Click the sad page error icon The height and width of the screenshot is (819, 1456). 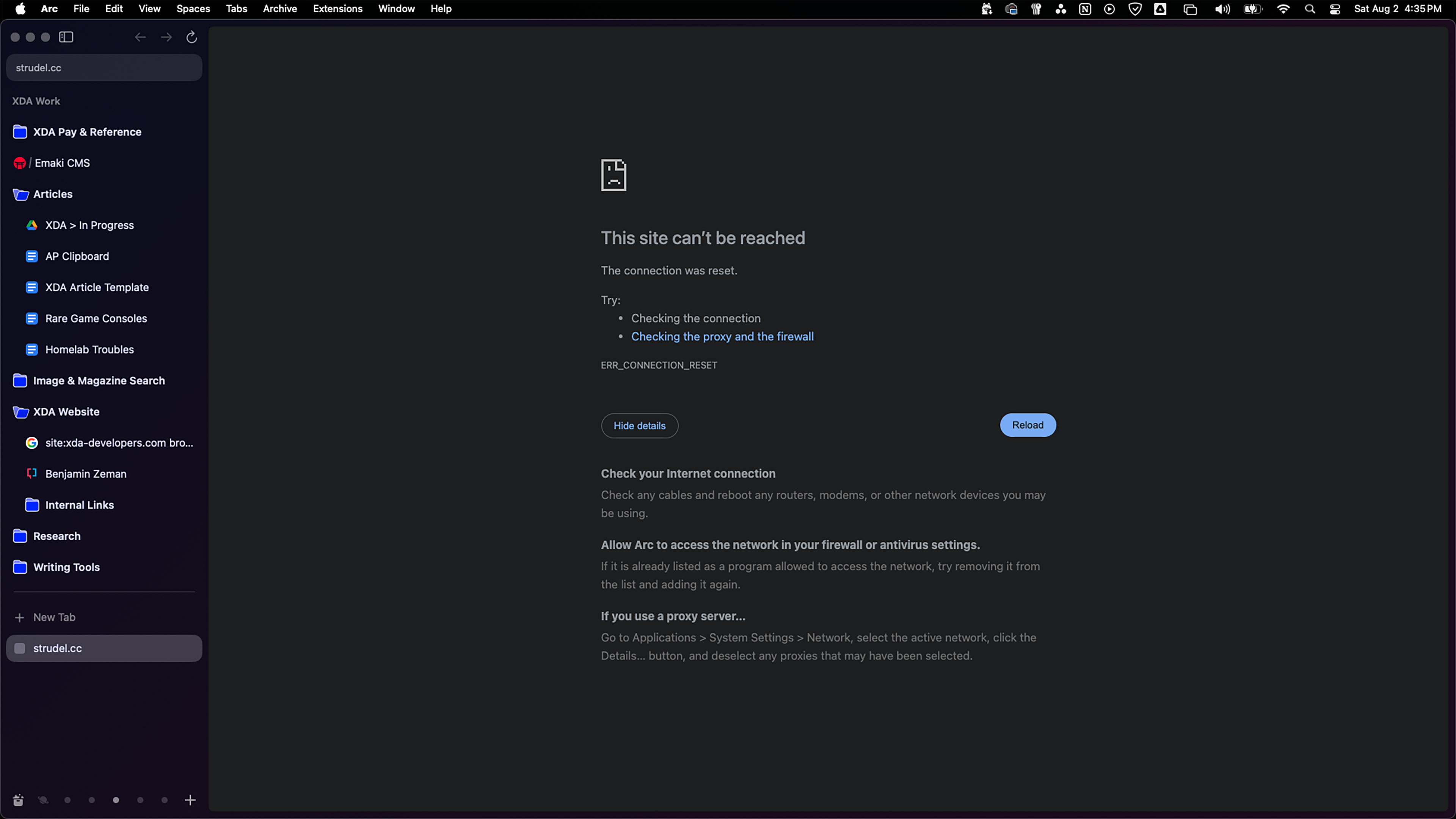point(613,175)
